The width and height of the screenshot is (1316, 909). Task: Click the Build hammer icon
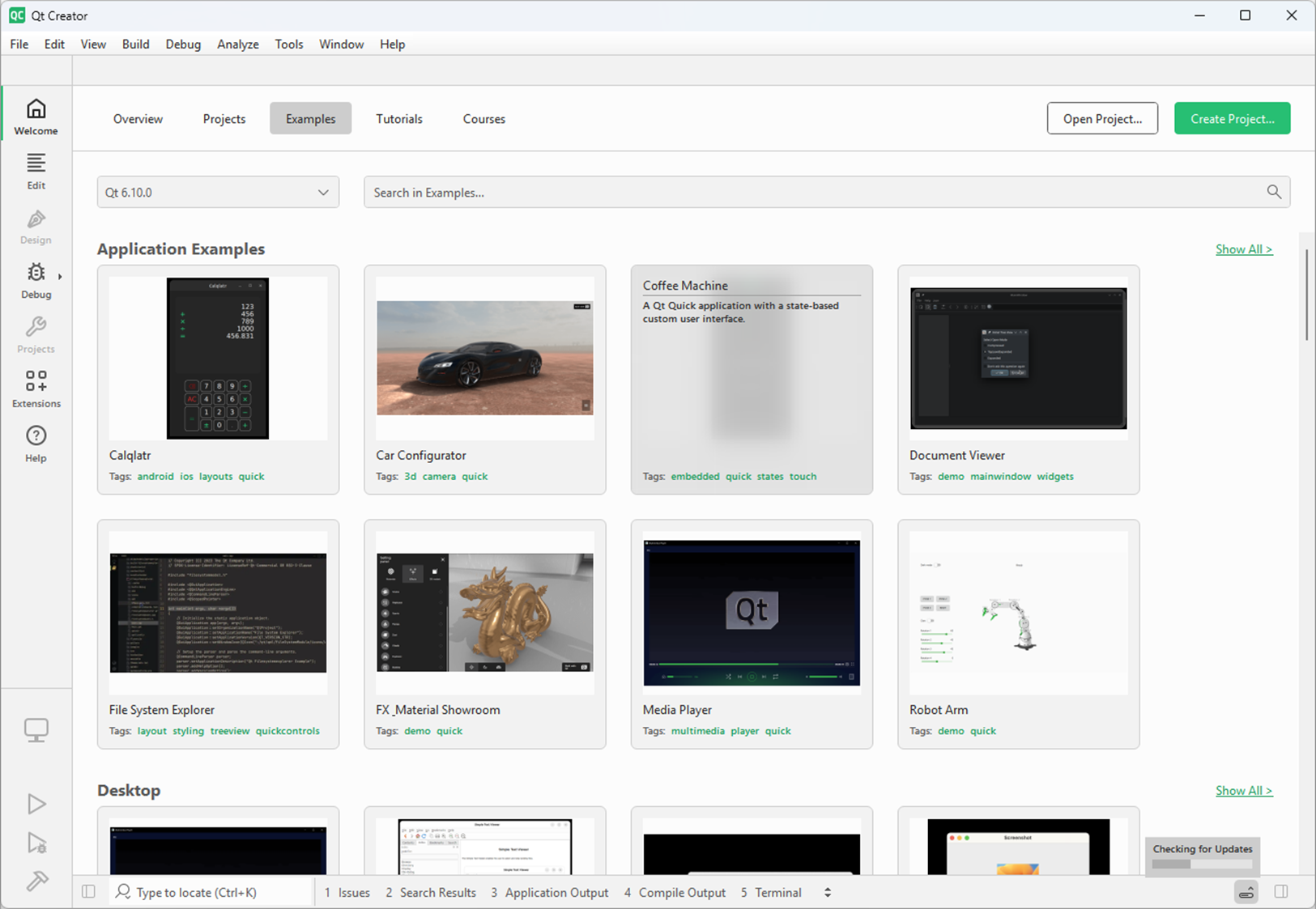36,881
